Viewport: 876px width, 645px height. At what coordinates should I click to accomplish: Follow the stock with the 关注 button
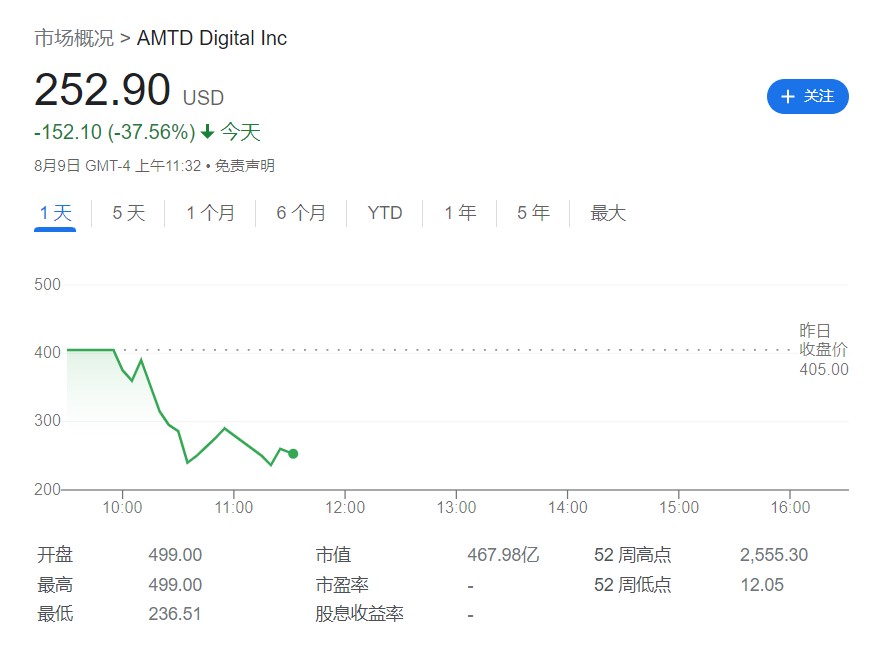[808, 96]
